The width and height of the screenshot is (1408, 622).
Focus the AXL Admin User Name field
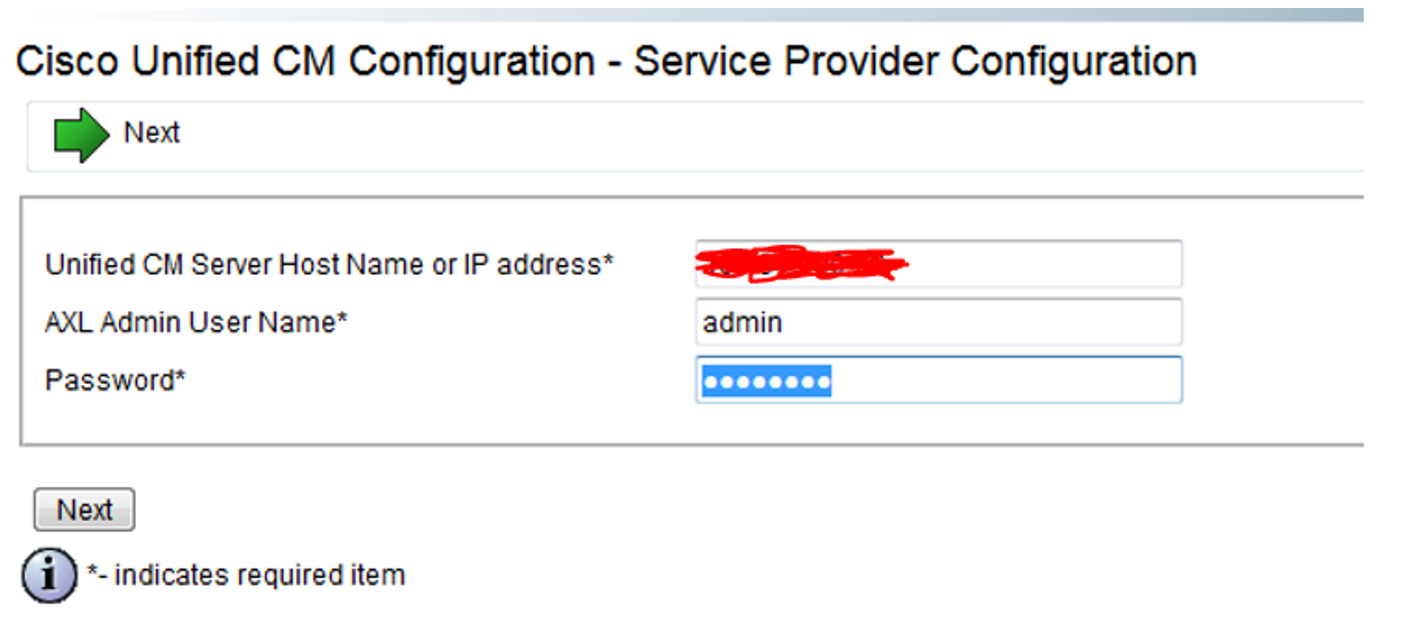tap(938, 322)
